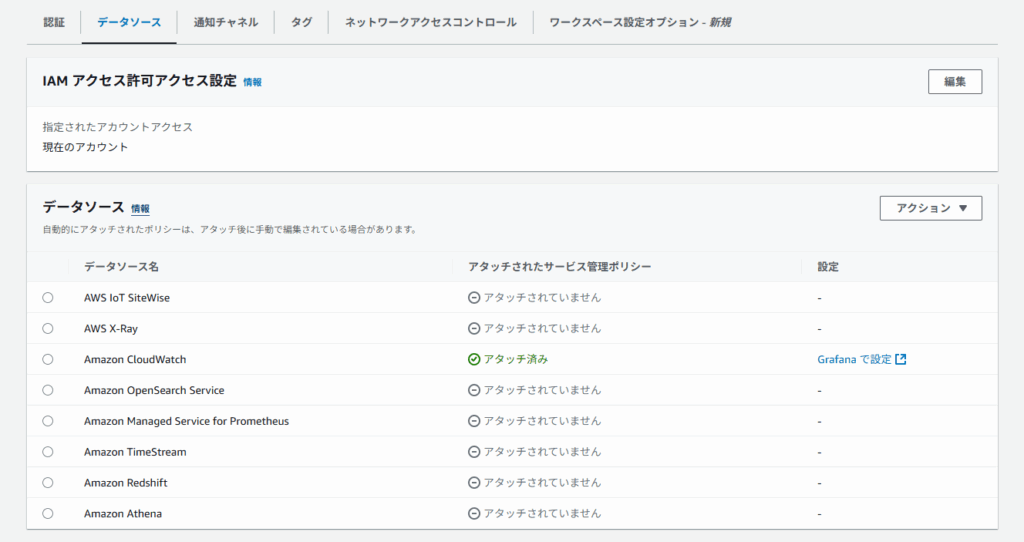Click the Amazon Redshift data source name
Viewport: 1024px width, 542px height.
coord(126,483)
